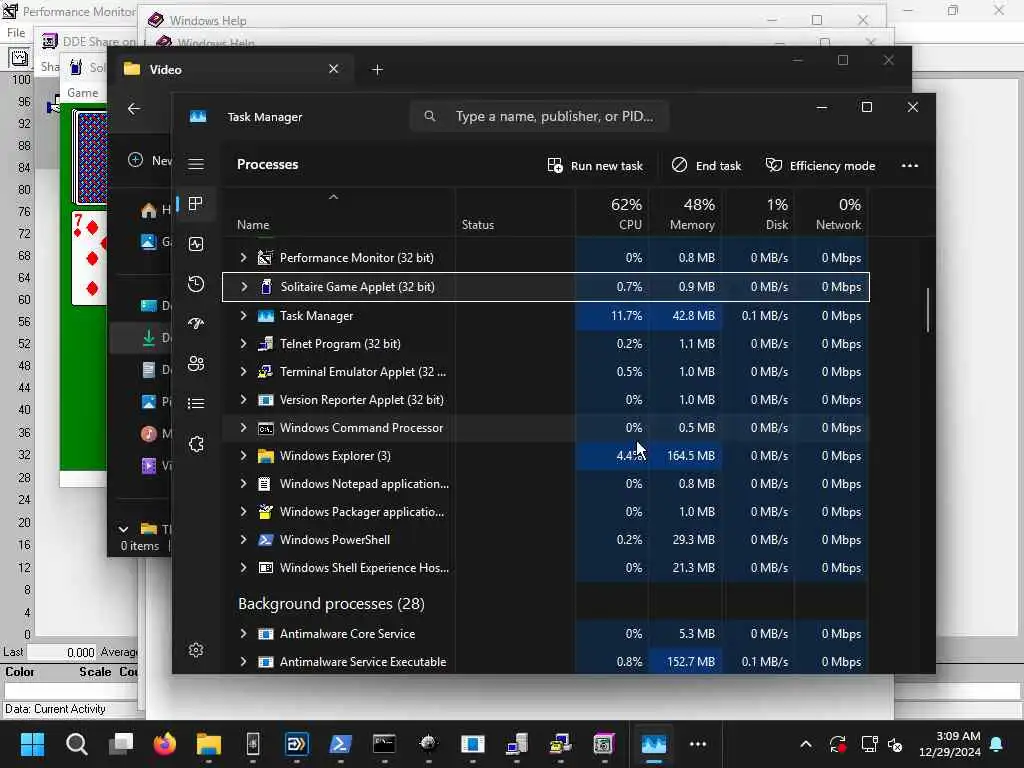Image resolution: width=1024 pixels, height=768 pixels.
Task: Click End task button
Action: (707, 166)
